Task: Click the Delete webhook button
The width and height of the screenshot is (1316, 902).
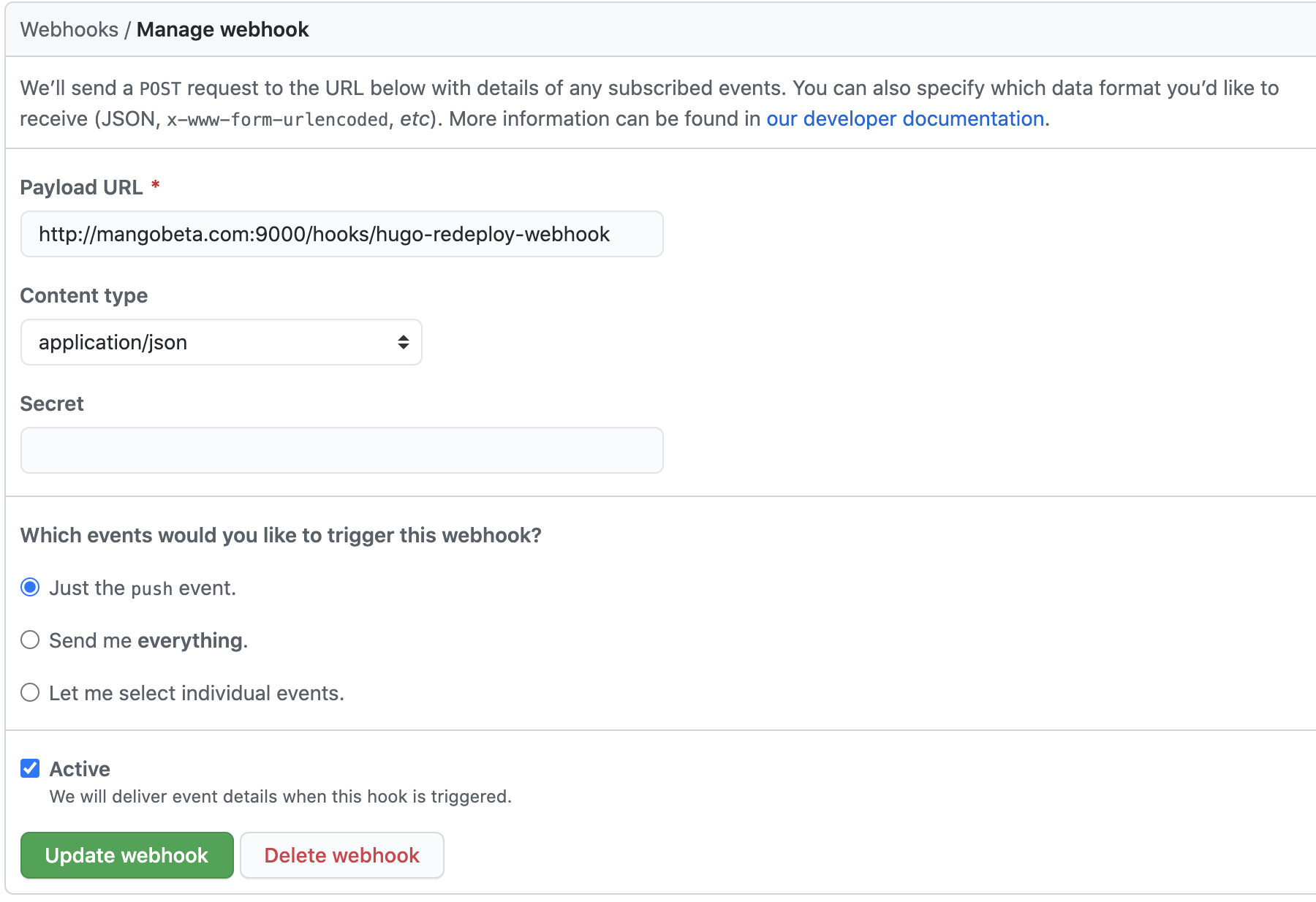Action: coord(341,855)
